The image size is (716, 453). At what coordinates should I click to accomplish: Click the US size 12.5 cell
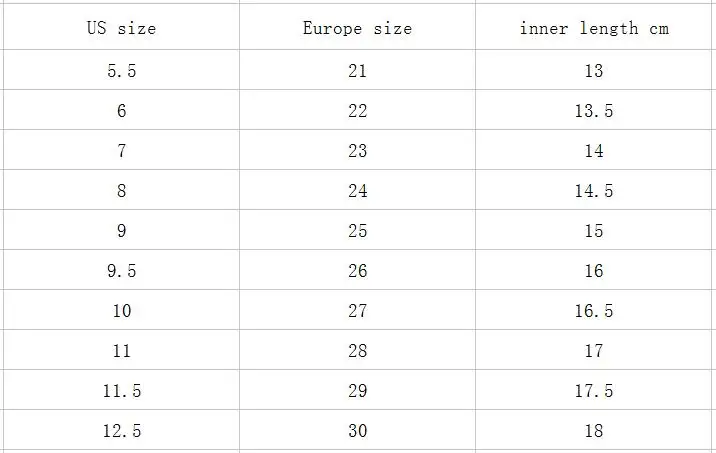(121, 430)
